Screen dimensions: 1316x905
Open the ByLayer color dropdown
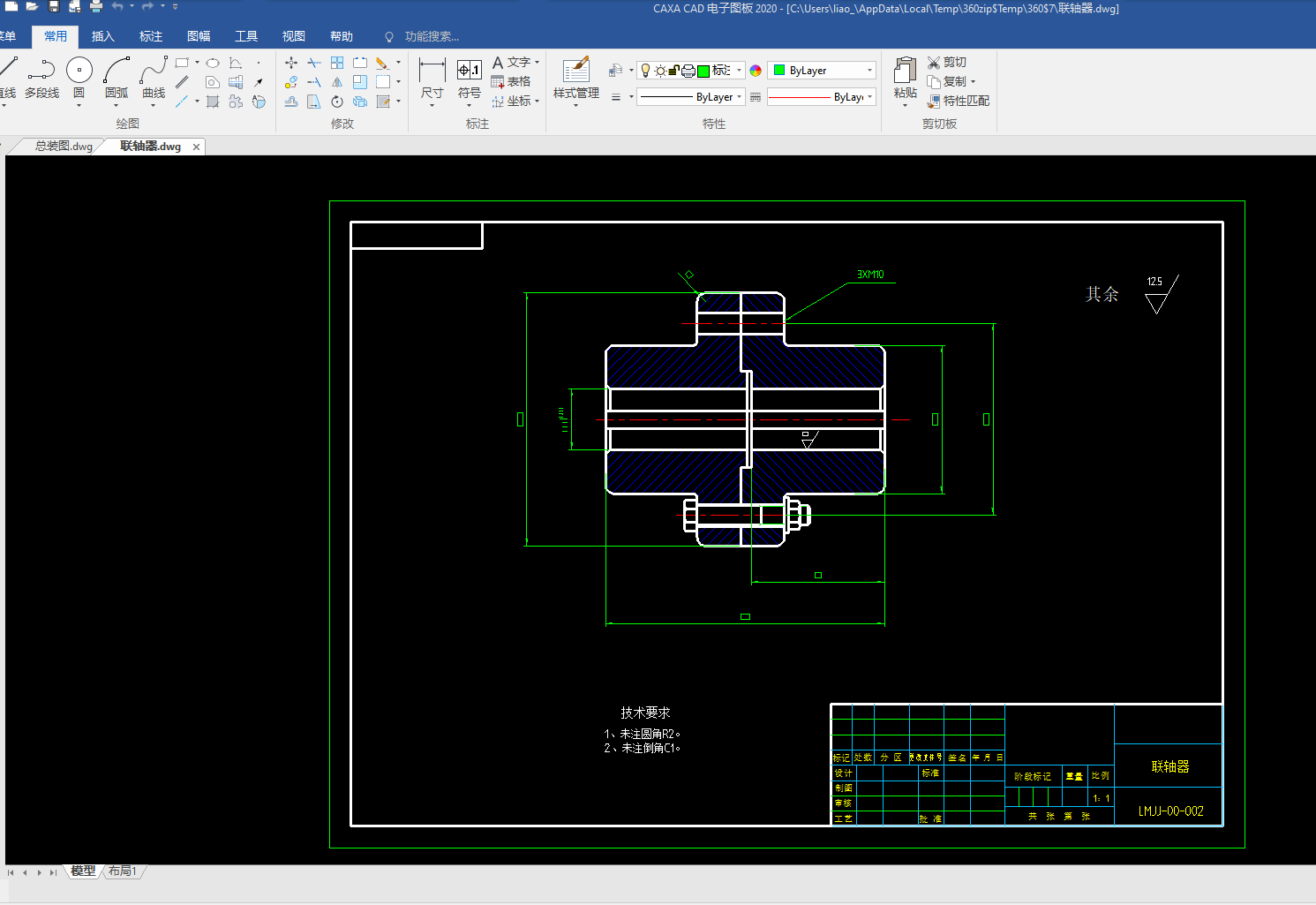point(869,71)
